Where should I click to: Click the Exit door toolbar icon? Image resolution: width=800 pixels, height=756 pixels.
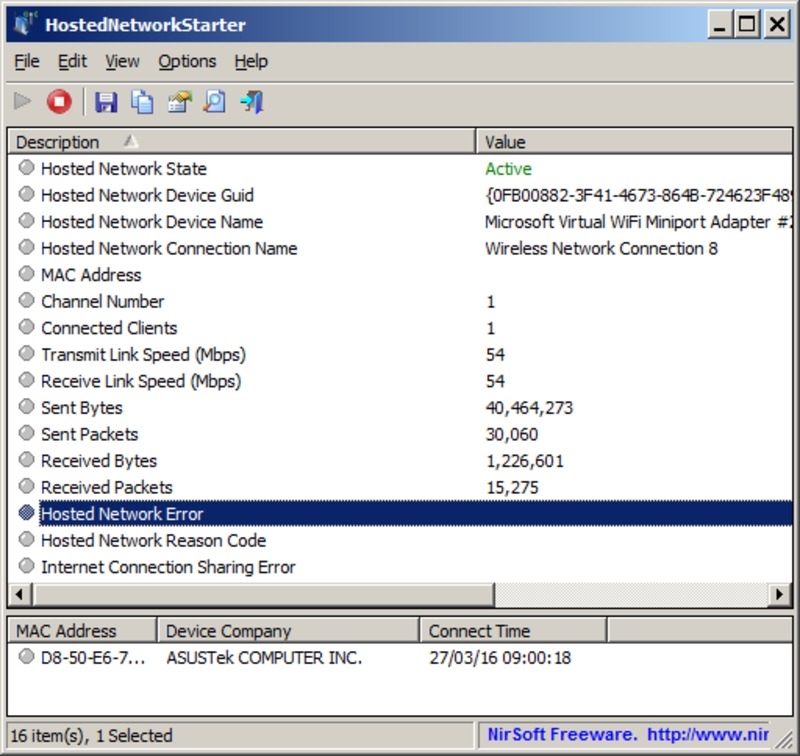[x=251, y=101]
